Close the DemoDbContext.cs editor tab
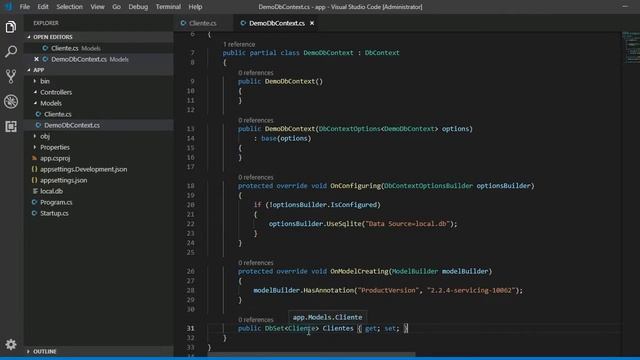The image size is (640, 360). click(x=312, y=23)
